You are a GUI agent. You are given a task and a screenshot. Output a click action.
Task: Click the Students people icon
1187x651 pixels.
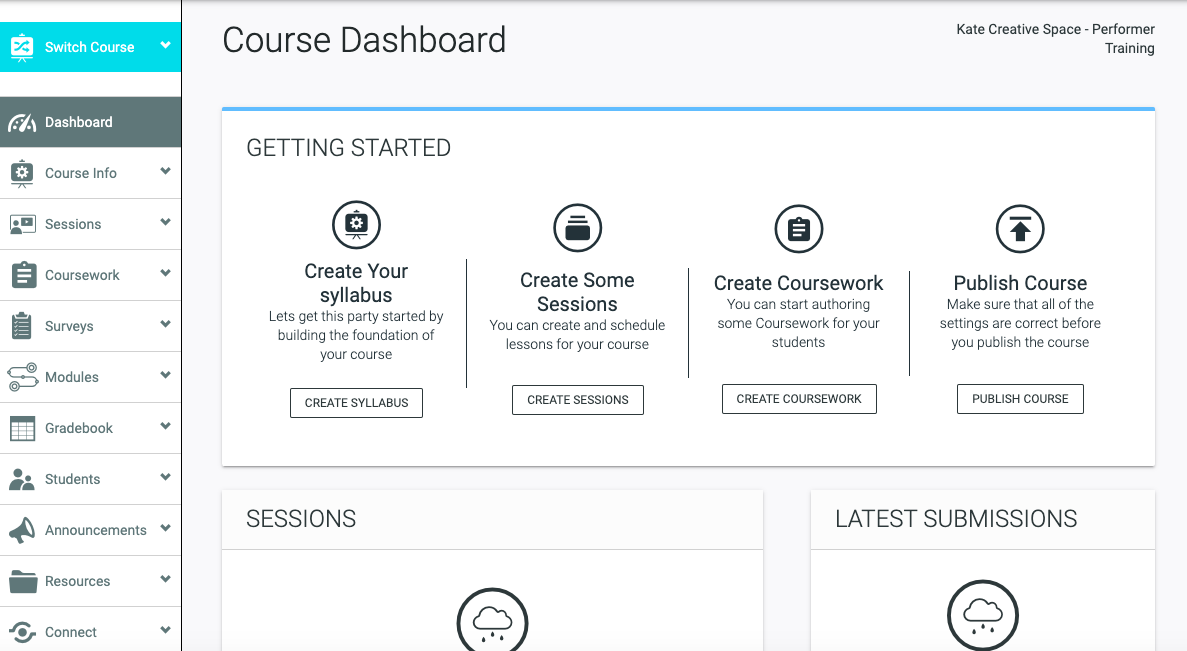pos(22,480)
